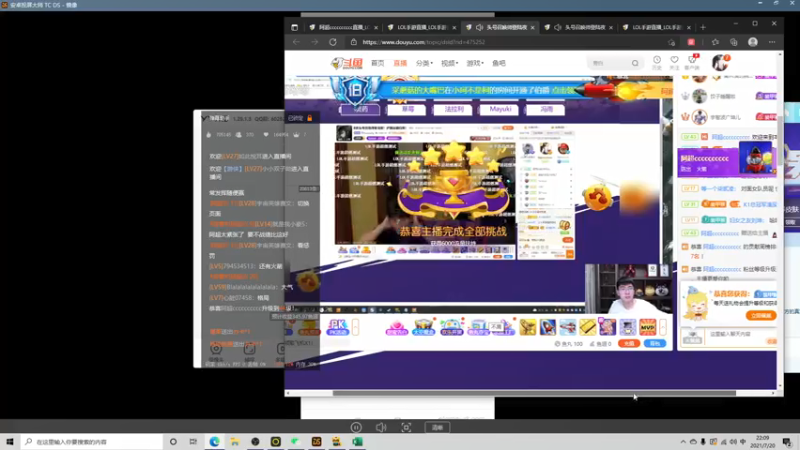800x450 pixels.
Task: Mute the mirroring audio speaker icon
Action: (381, 428)
